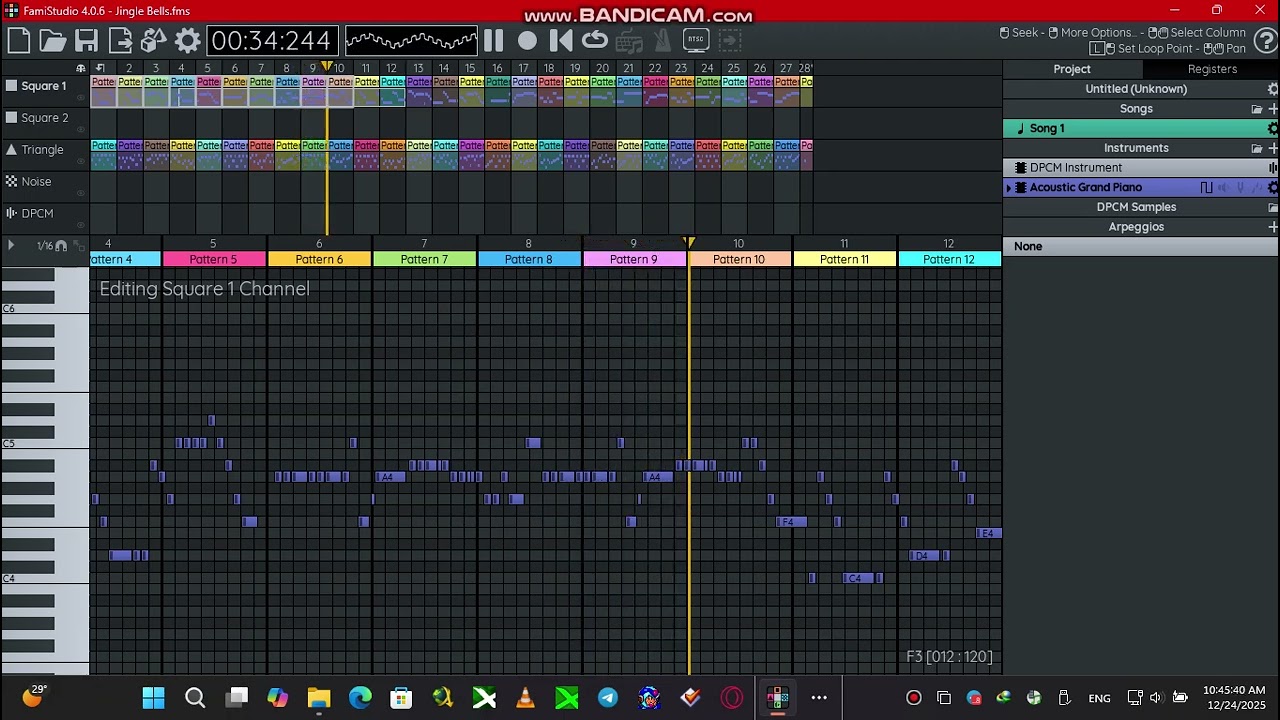Select the Noise channel
1280x720 pixels.
[x=36, y=182]
